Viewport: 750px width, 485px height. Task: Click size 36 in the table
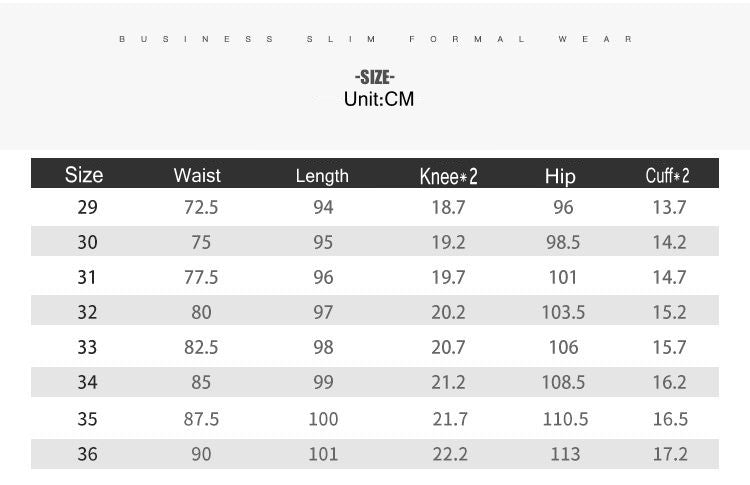pyautogui.click(x=88, y=454)
